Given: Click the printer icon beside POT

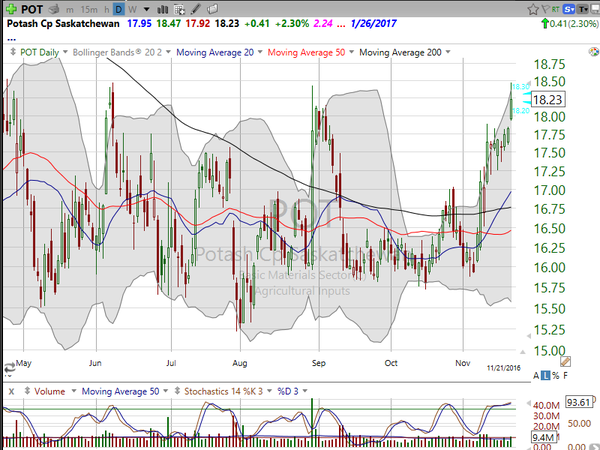Looking at the screenshot, I should click(54, 9).
